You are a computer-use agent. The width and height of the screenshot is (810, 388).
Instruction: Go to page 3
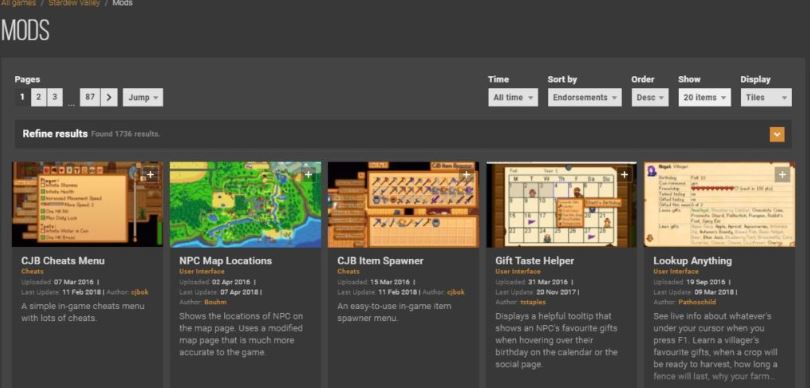[55, 97]
